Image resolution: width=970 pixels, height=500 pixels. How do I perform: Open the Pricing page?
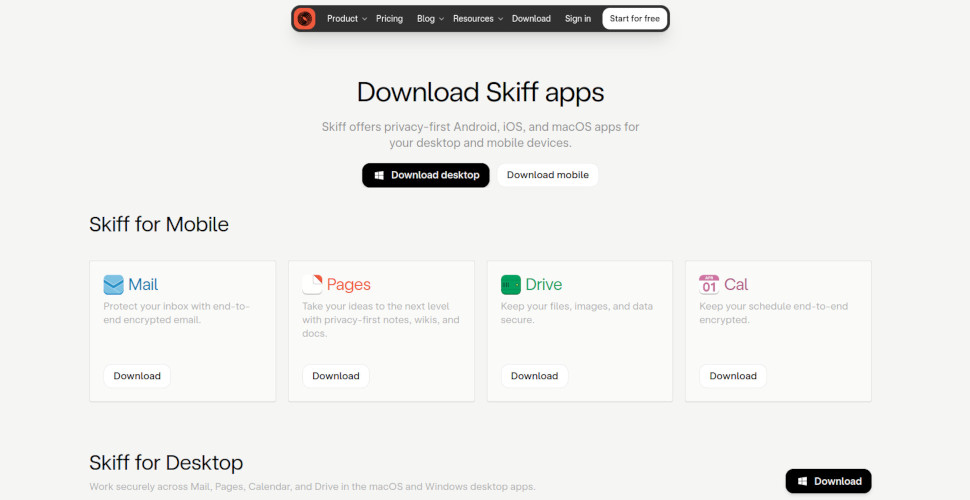click(x=389, y=19)
